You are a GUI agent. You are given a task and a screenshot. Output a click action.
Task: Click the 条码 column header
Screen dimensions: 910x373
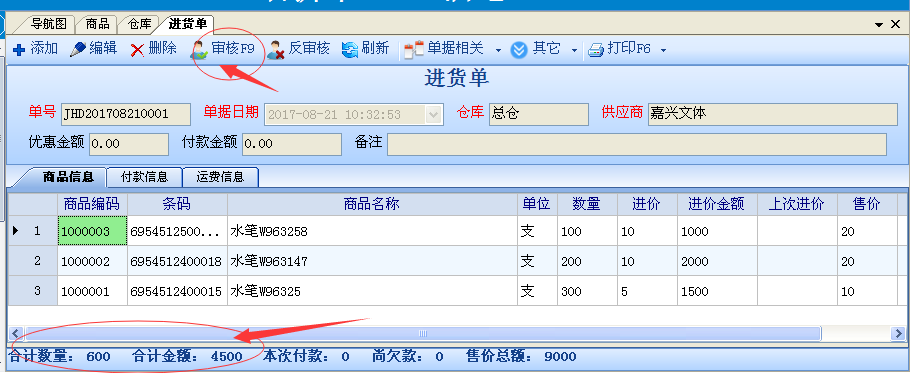pos(177,204)
